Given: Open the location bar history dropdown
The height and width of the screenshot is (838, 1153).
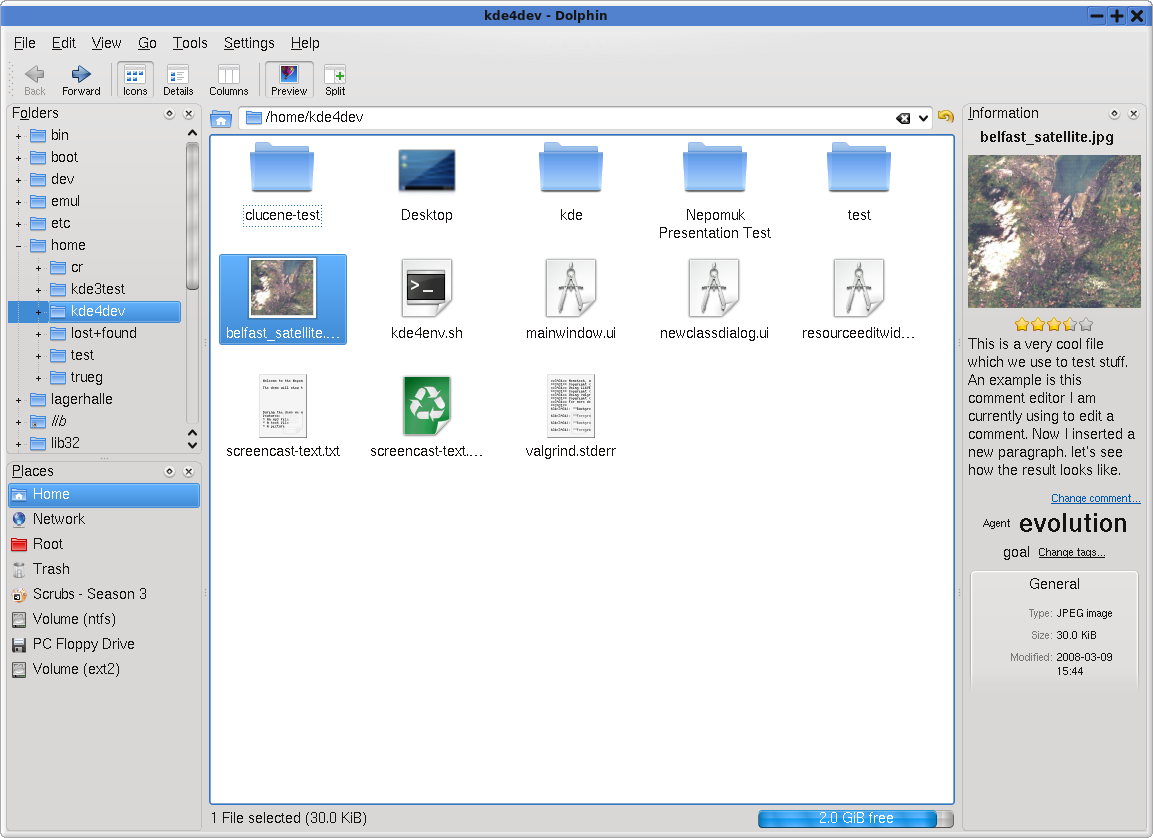Looking at the screenshot, I should pos(923,118).
